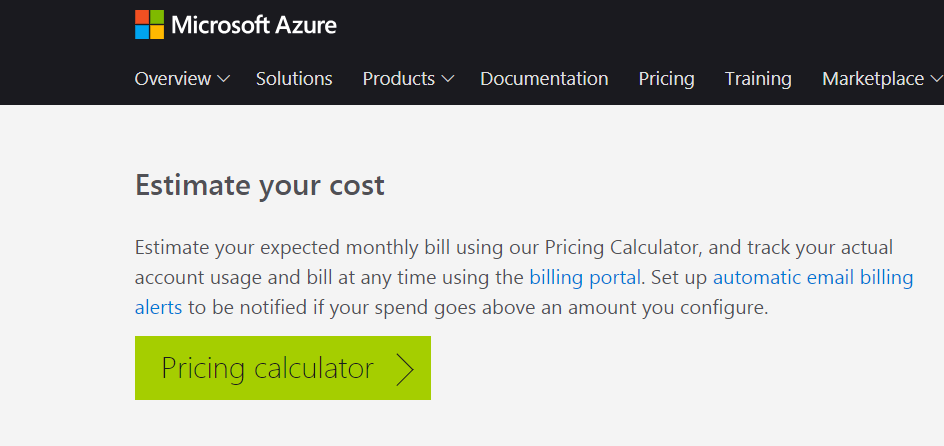
Task: Click the 'Estimate your cost' heading
Action: pos(260,186)
